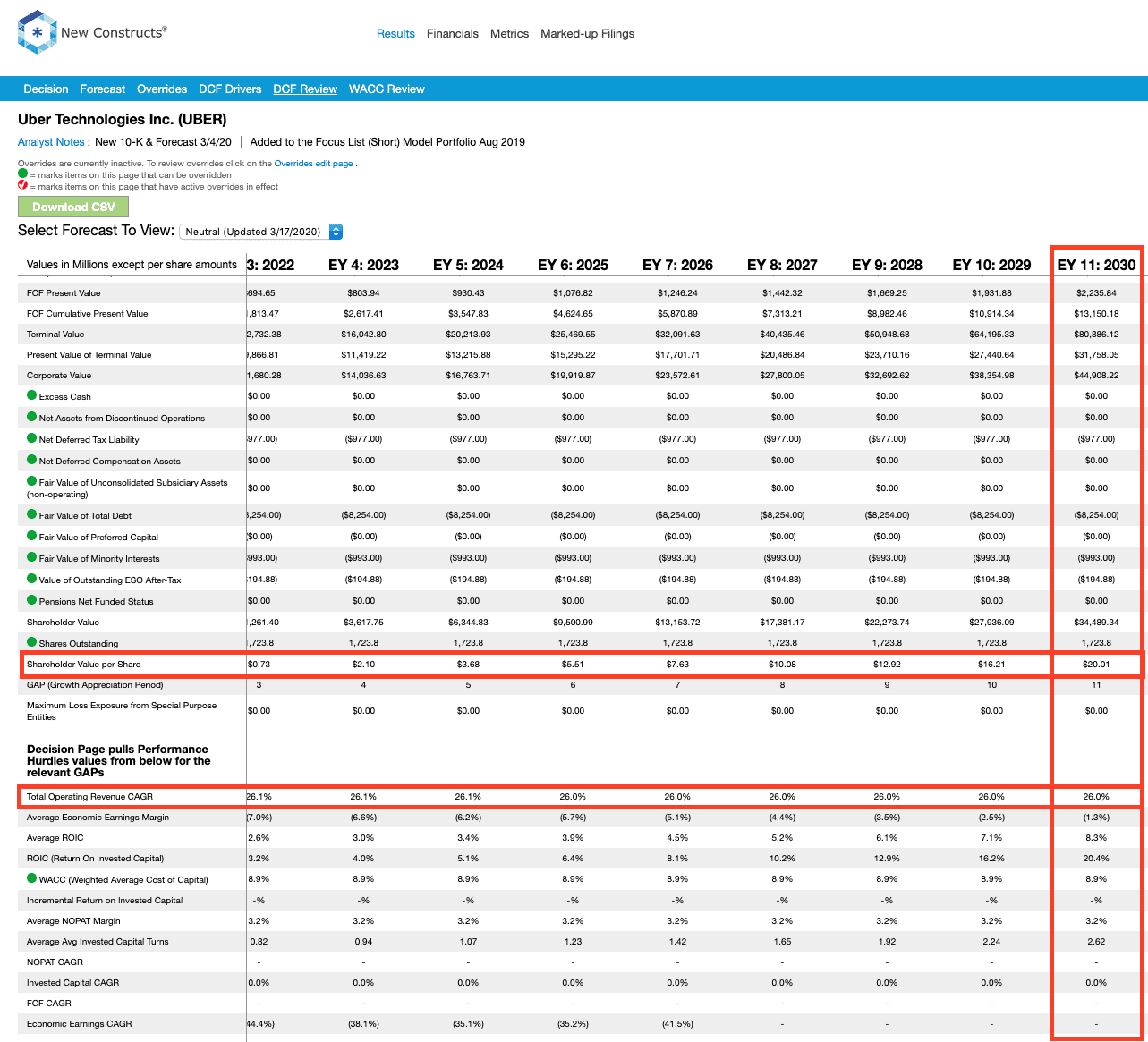Click Shareholder Value $34,489.34 cell
1148x1042 pixels.
(1096, 623)
